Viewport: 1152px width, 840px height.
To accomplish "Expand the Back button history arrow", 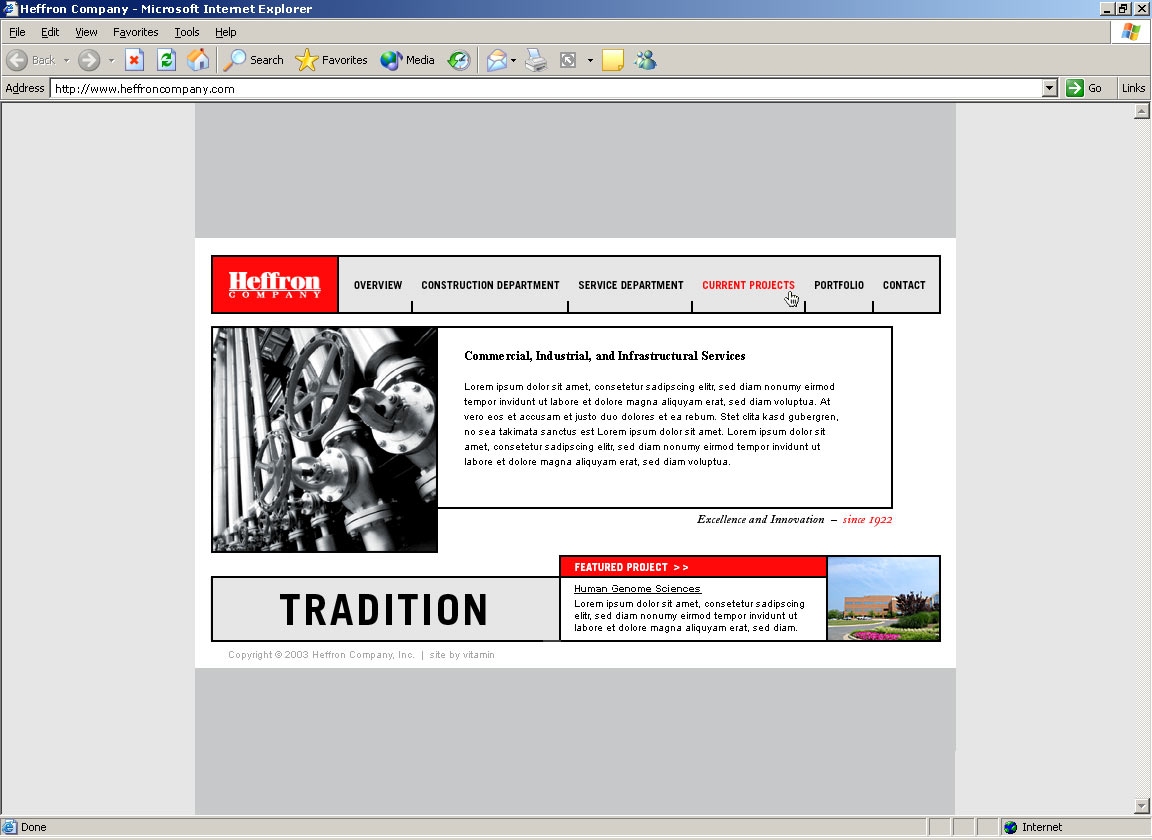I will pos(66,60).
